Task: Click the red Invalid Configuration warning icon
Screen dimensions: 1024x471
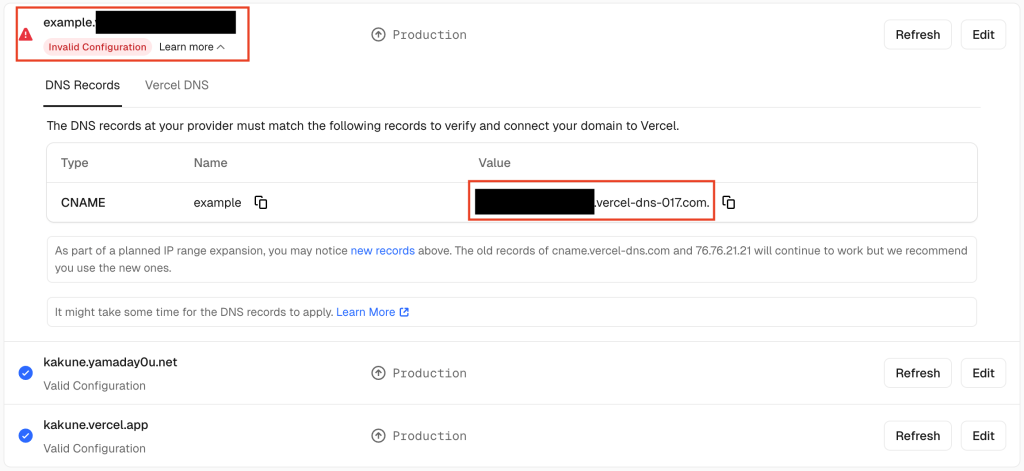Action: [26, 35]
